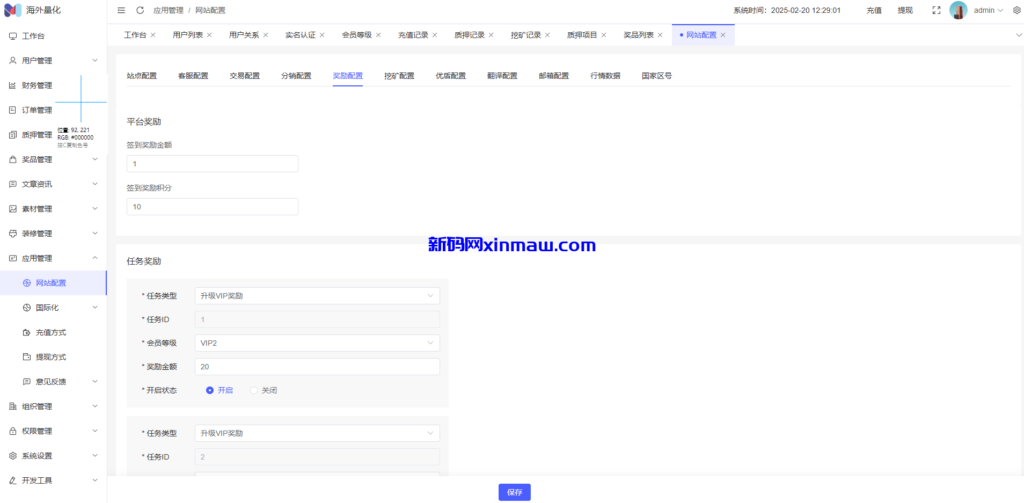Click the 签到奖励积分 input field
1024x503 pixels.
(x=212, y=206)
